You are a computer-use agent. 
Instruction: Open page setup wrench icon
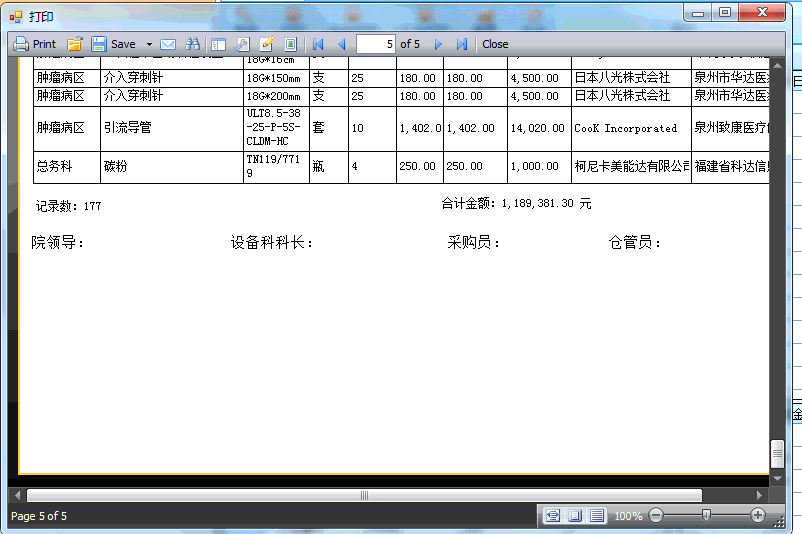click(242, 44)
